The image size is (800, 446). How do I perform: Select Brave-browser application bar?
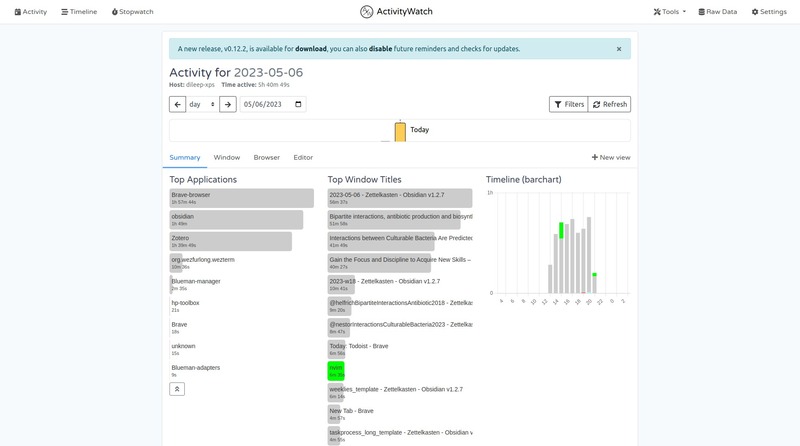pos(241,198)
